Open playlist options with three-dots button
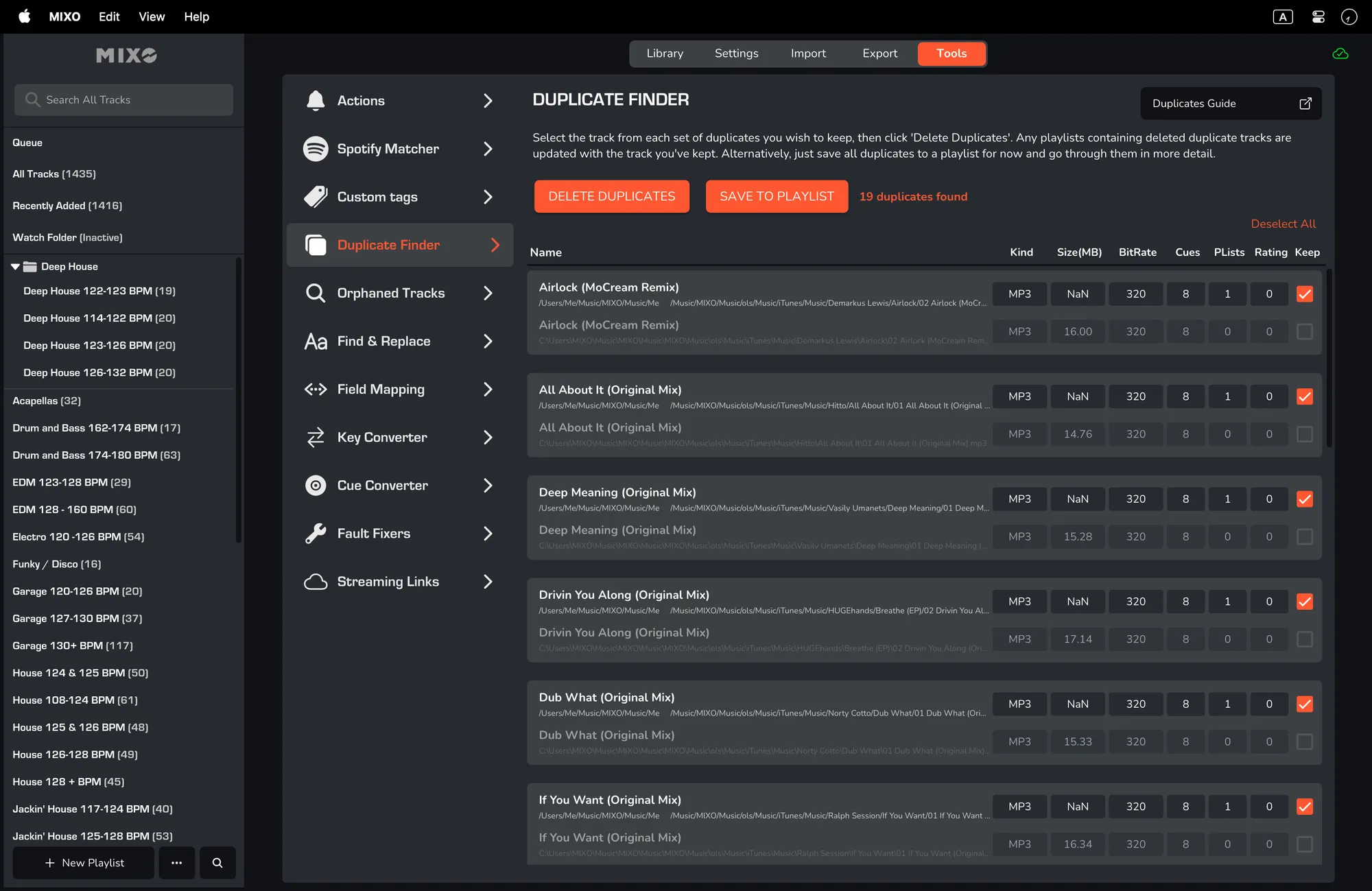This screenshot has height=891, width=1372. pyautogui.click(x=176, y=863)
